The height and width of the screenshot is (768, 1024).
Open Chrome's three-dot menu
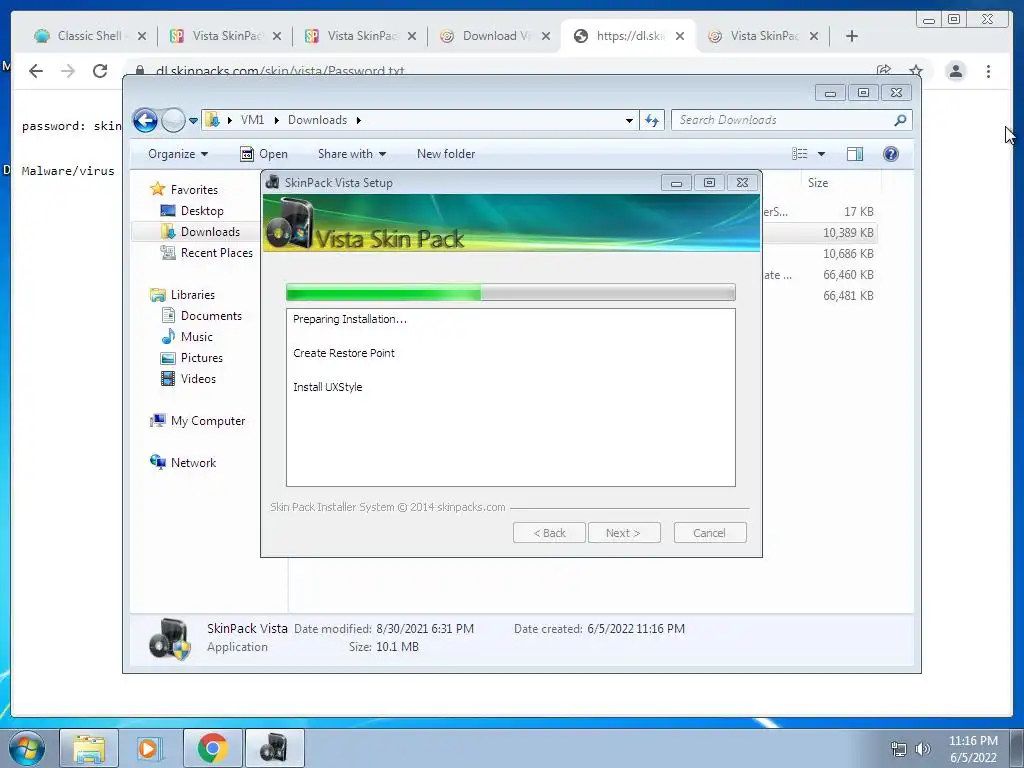tap(988, 71)
